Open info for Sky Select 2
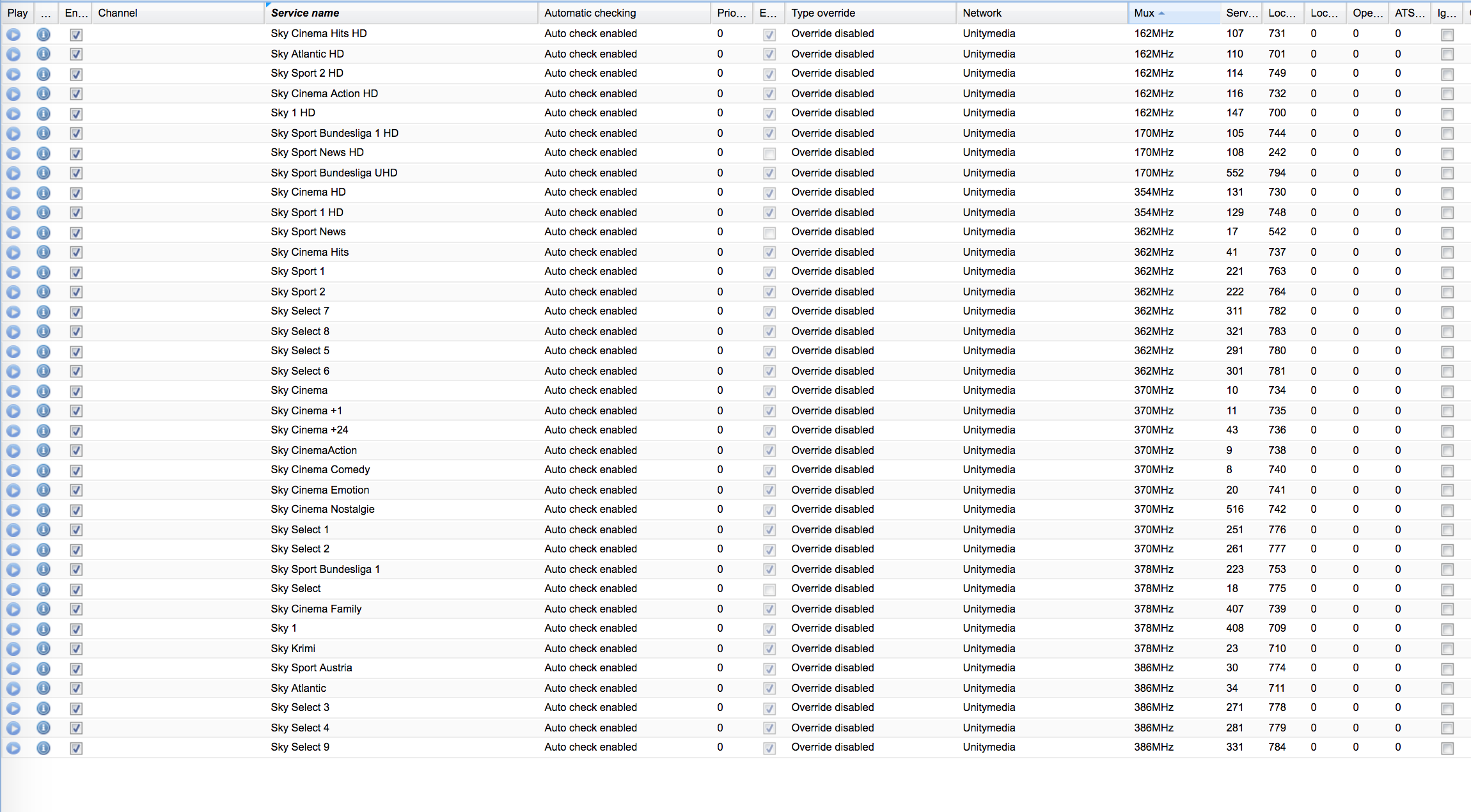Image resolution: width=1471 pixels, height=812 pixels. [43, 550]
